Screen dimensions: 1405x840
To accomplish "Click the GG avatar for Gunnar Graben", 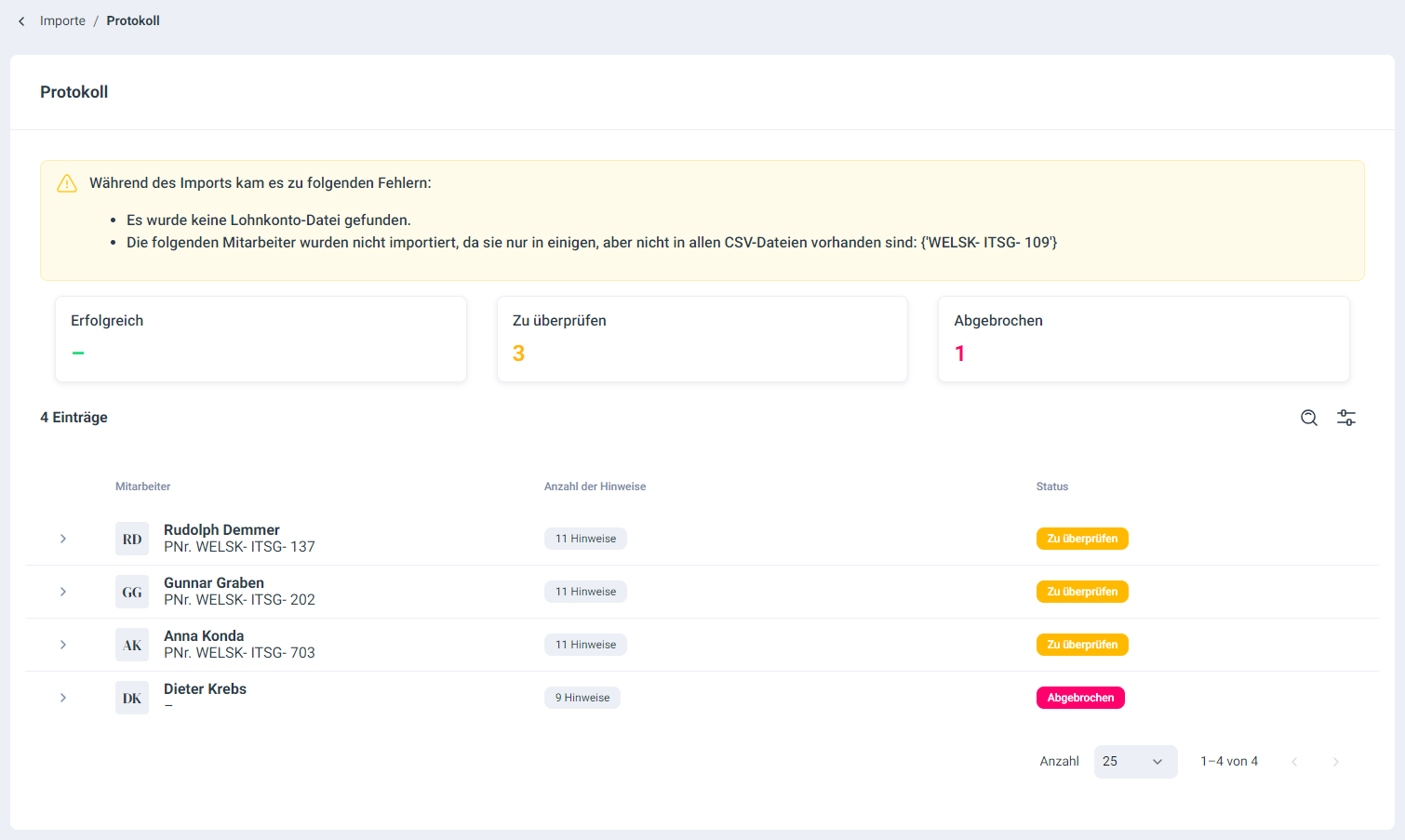I will click(x=132, y=592).
